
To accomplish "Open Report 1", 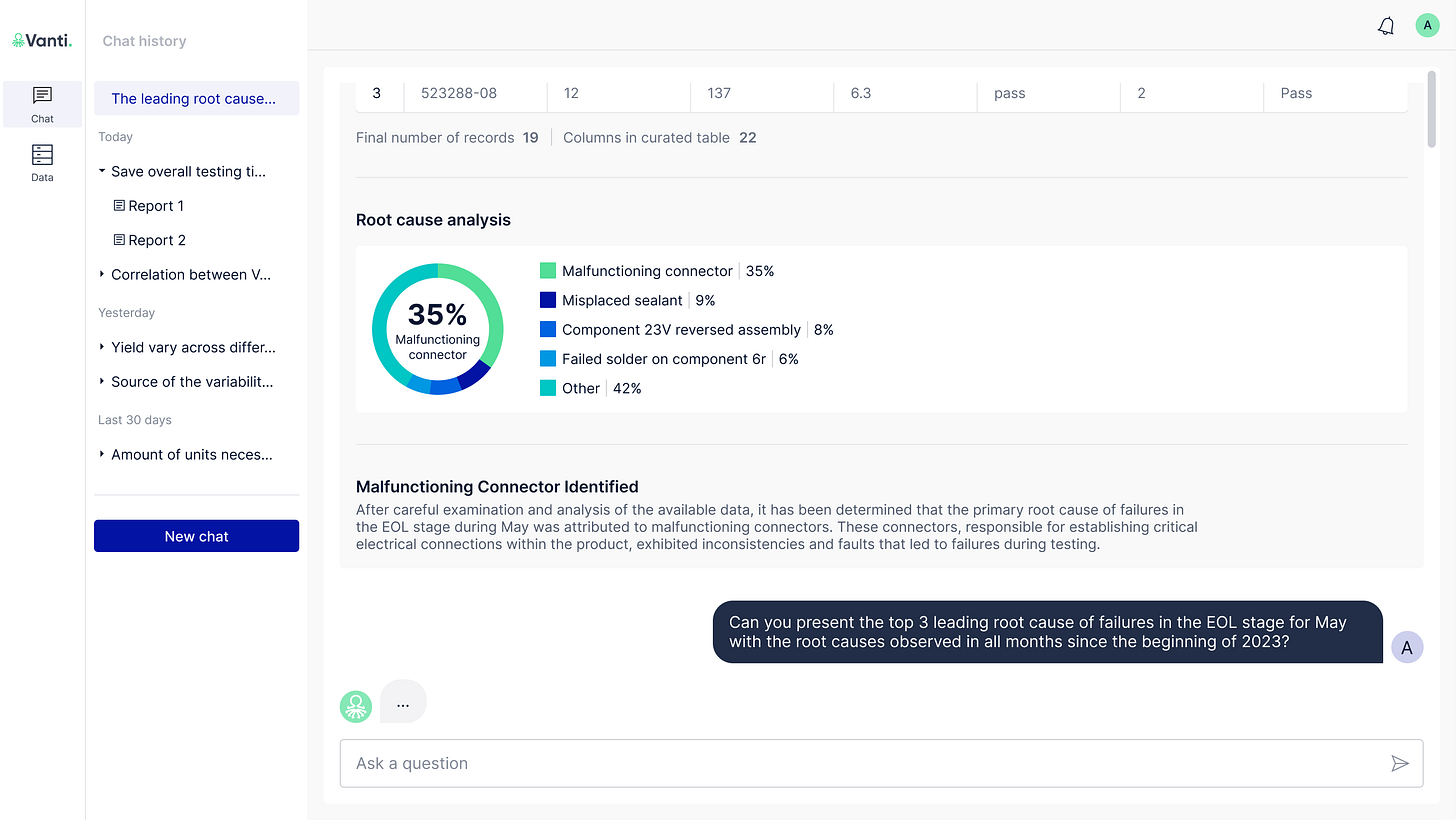I will click(156, 206).
